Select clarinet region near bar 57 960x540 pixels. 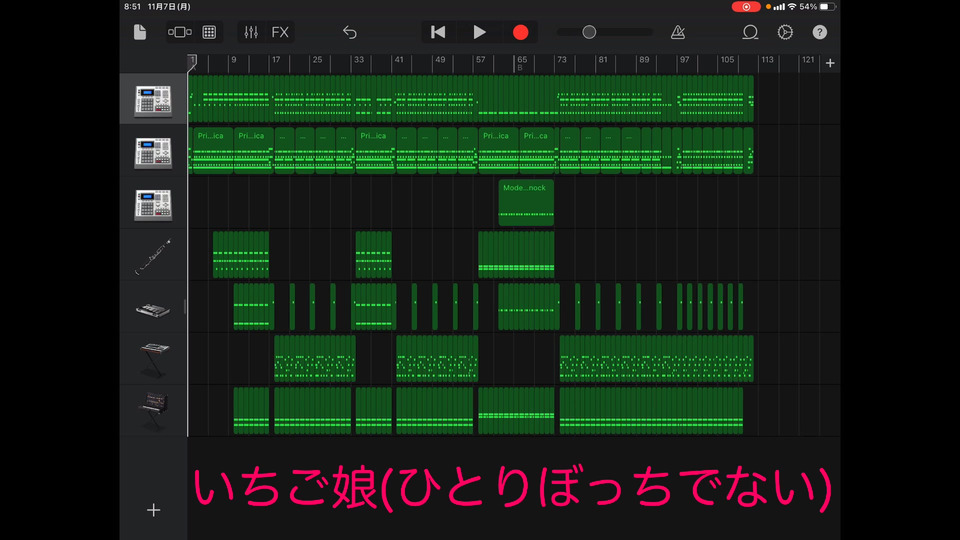[x=516, y=255]
